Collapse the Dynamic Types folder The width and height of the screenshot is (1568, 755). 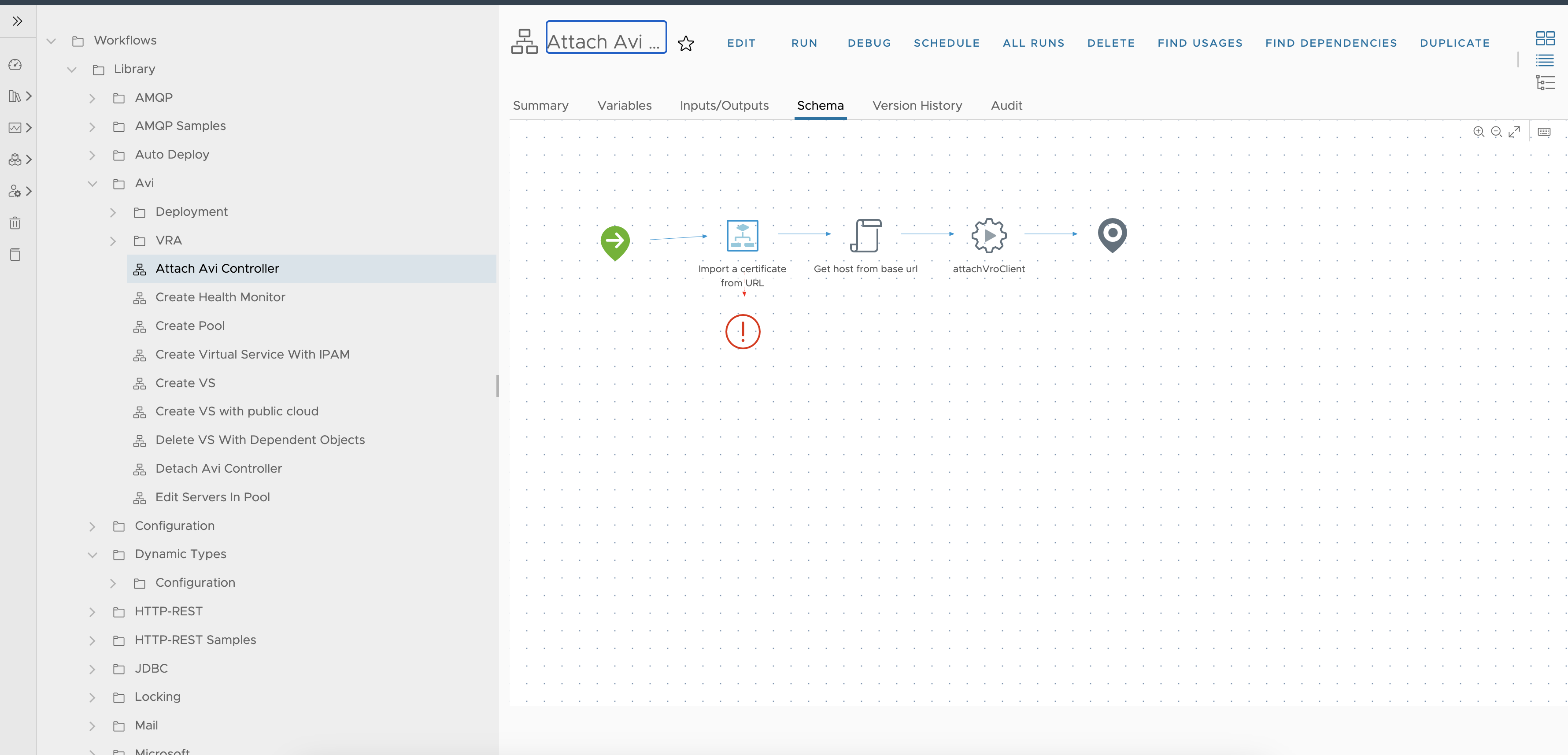click(92, 555)
